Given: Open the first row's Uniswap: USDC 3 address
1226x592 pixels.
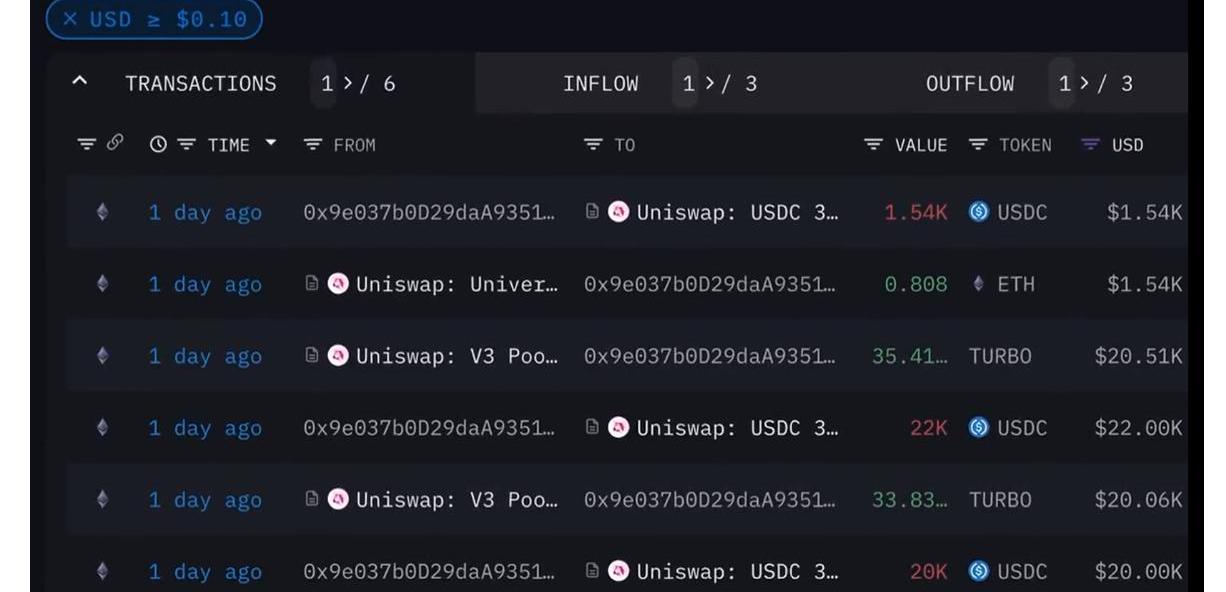Looking at the screenshot, I should pyautogui.click(x=737, y=212).
